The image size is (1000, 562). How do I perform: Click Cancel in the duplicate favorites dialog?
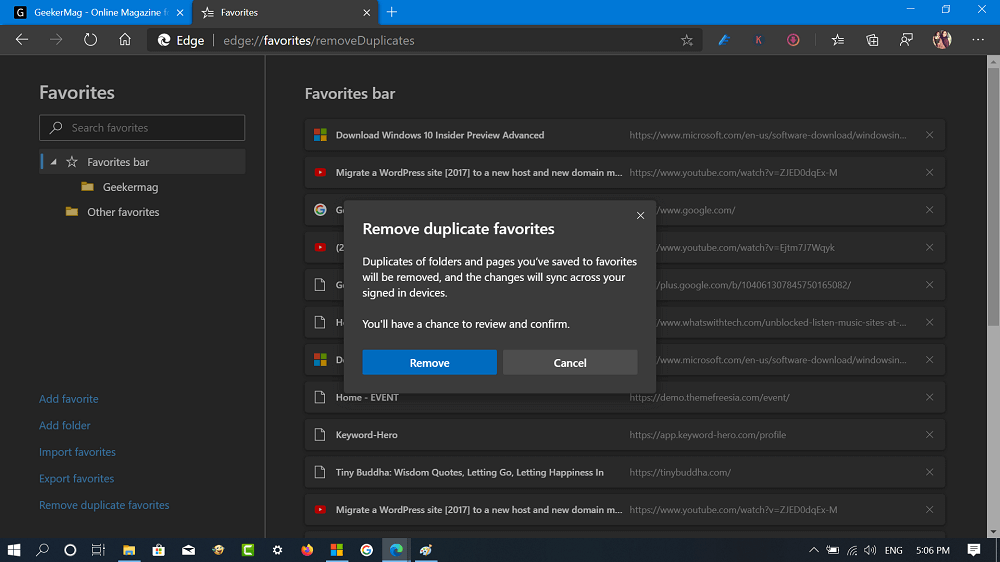[570, 362]
